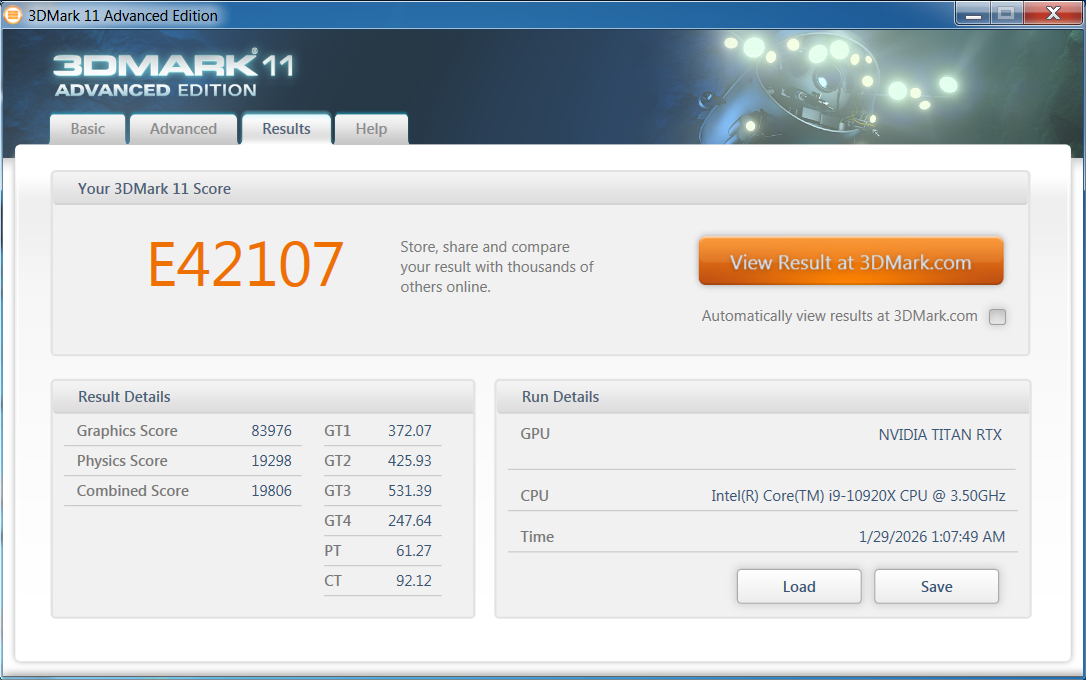Select the Physics Score row

tap(183, 461)
